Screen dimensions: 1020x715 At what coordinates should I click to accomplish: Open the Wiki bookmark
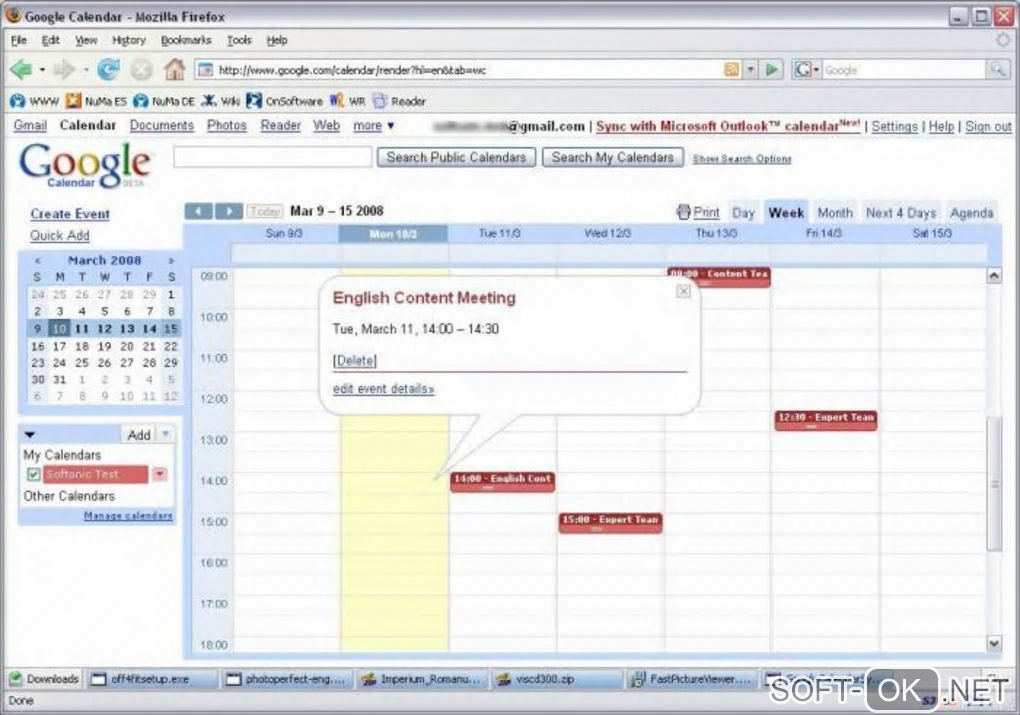[x=221, y=101]
